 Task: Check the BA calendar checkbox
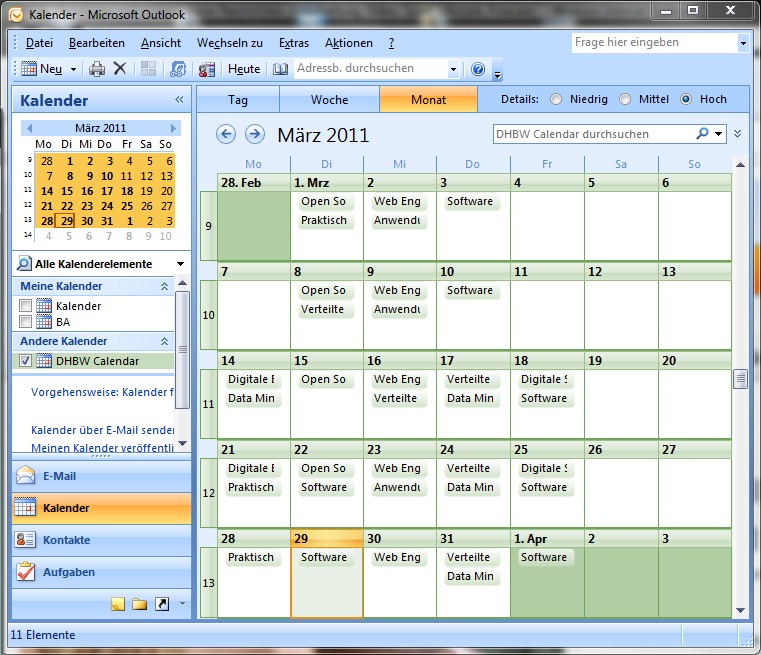25,322
